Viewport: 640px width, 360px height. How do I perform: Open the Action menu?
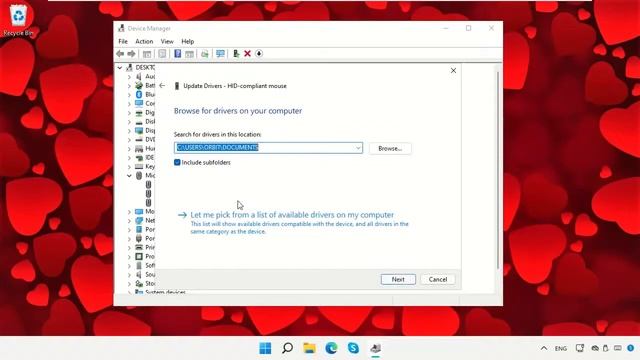tap(144, 41)
